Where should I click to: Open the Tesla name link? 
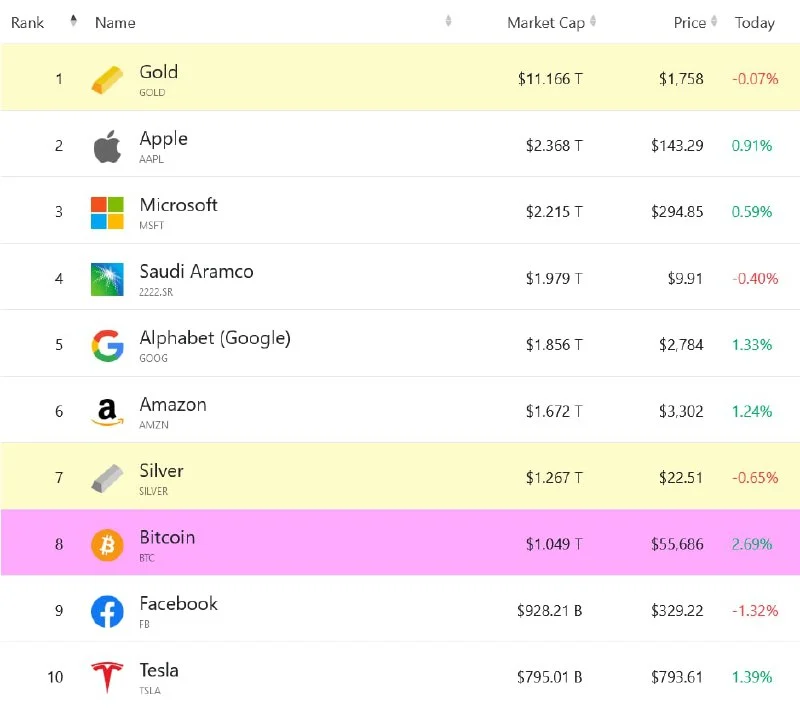click(159, 670)
